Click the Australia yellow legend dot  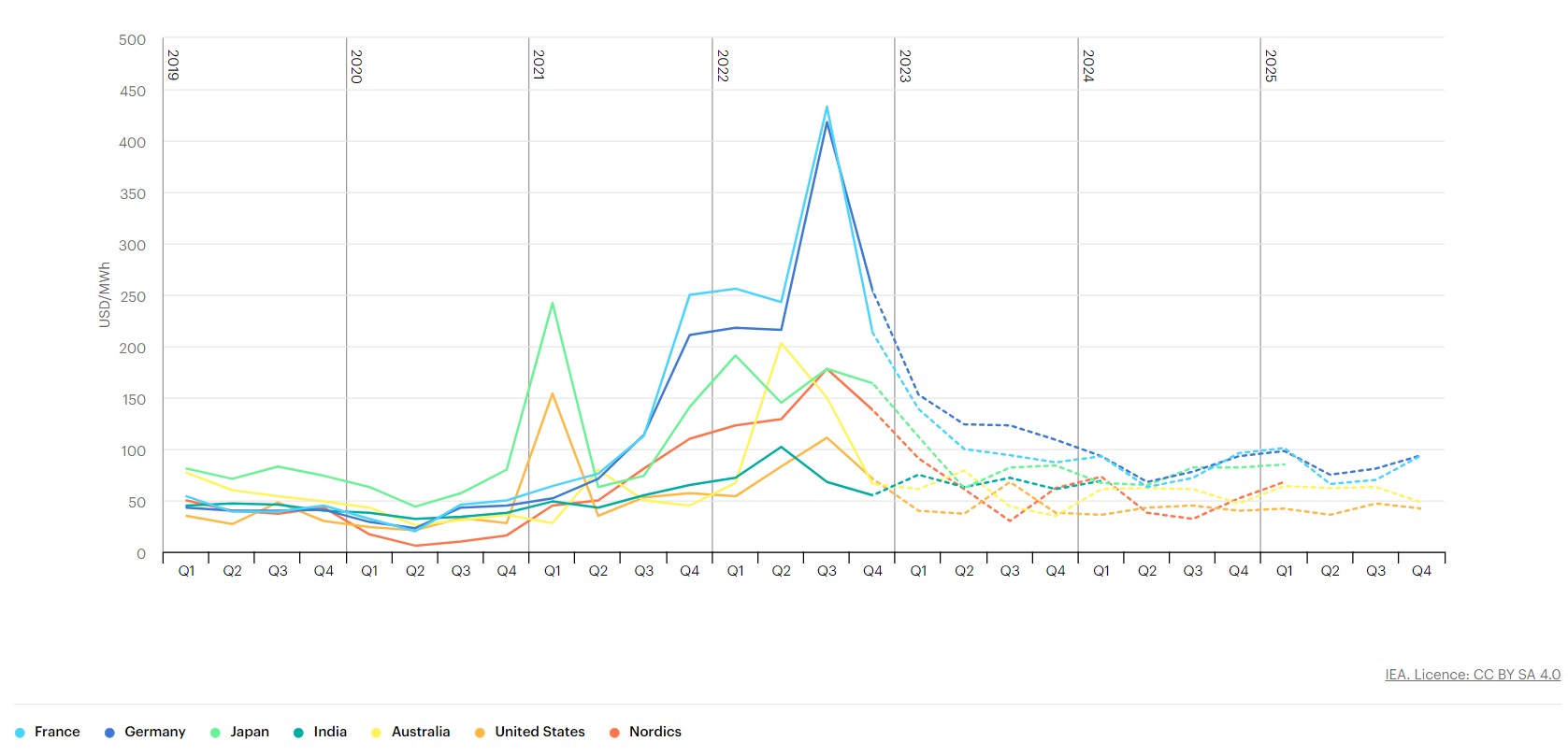tap(376, 733)
